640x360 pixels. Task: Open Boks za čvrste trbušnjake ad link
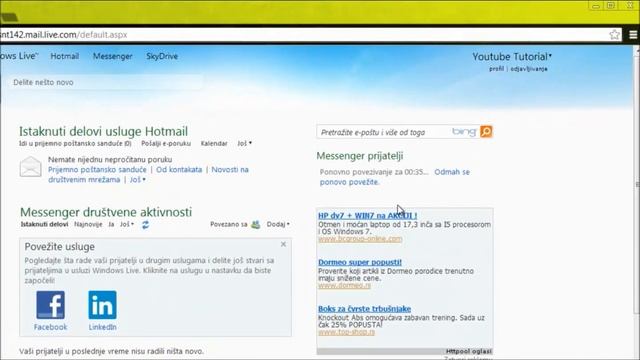pos(364,309)
